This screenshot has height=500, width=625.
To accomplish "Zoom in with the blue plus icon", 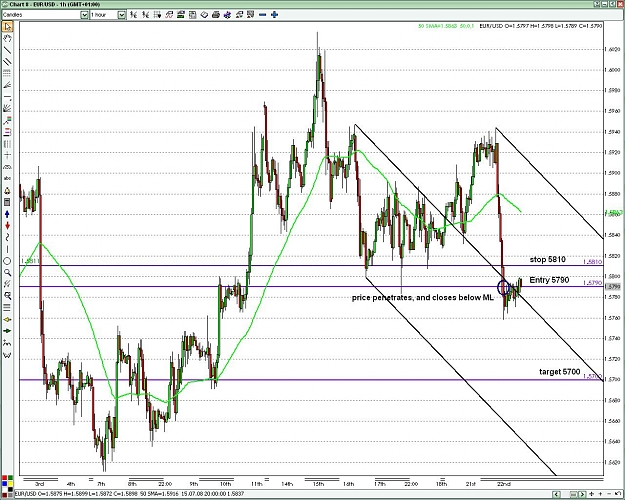I will [274, 15].
